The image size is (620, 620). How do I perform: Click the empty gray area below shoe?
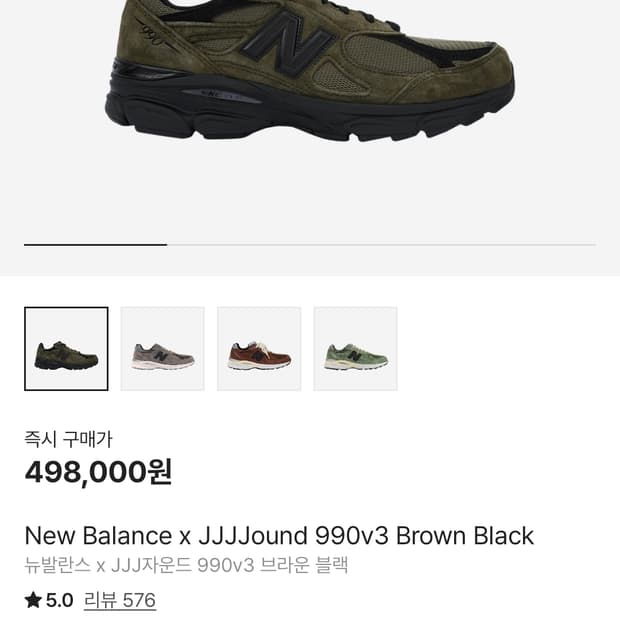pyautogui.click(x=310, y=190)
